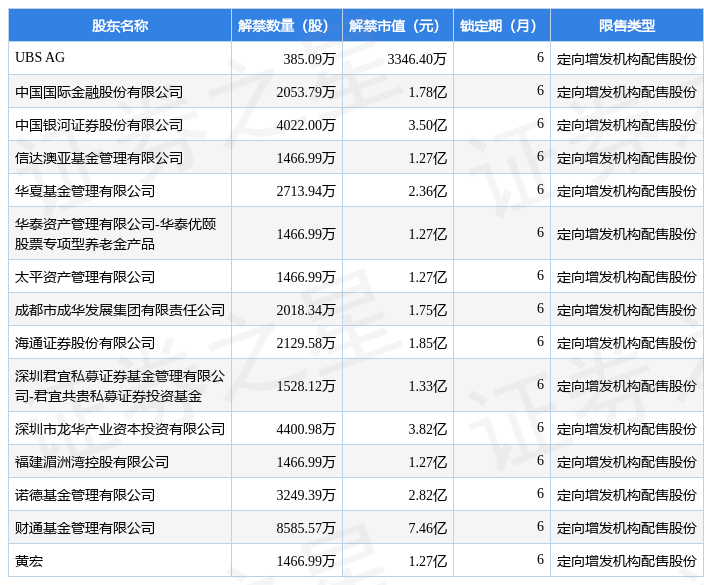Click the 黄宏 shareholder name
Screen dimensions: 704x585
[29, 561]
